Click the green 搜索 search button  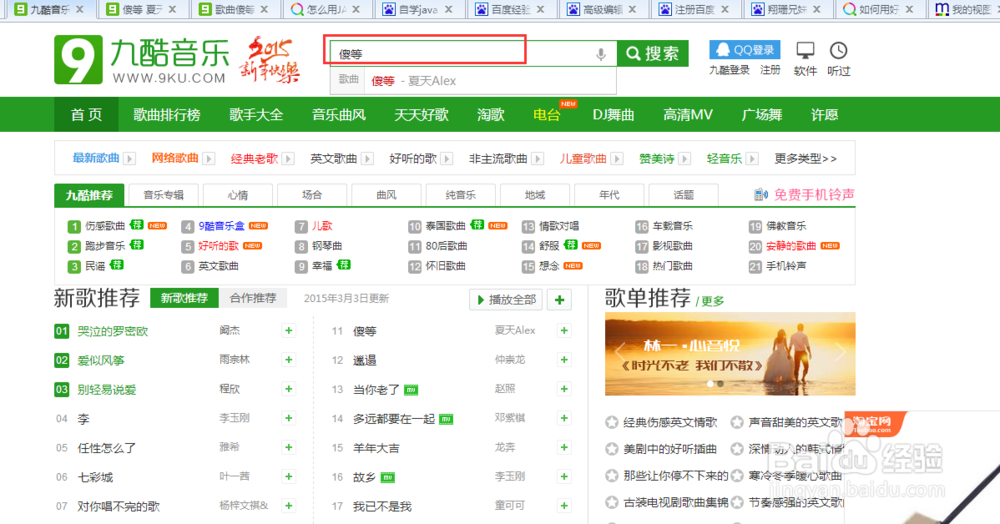pyautogui.click(x=652, y=54)
